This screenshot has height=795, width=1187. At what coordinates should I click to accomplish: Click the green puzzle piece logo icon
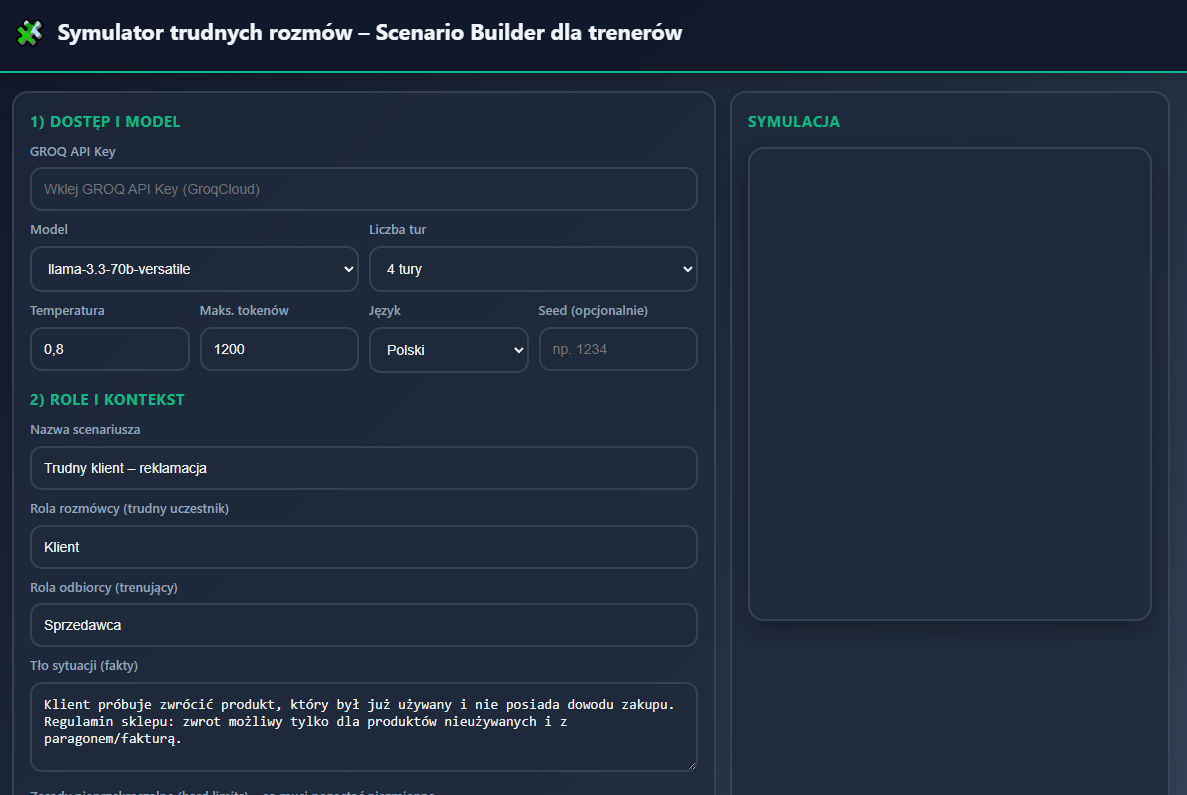click(29, 32)
